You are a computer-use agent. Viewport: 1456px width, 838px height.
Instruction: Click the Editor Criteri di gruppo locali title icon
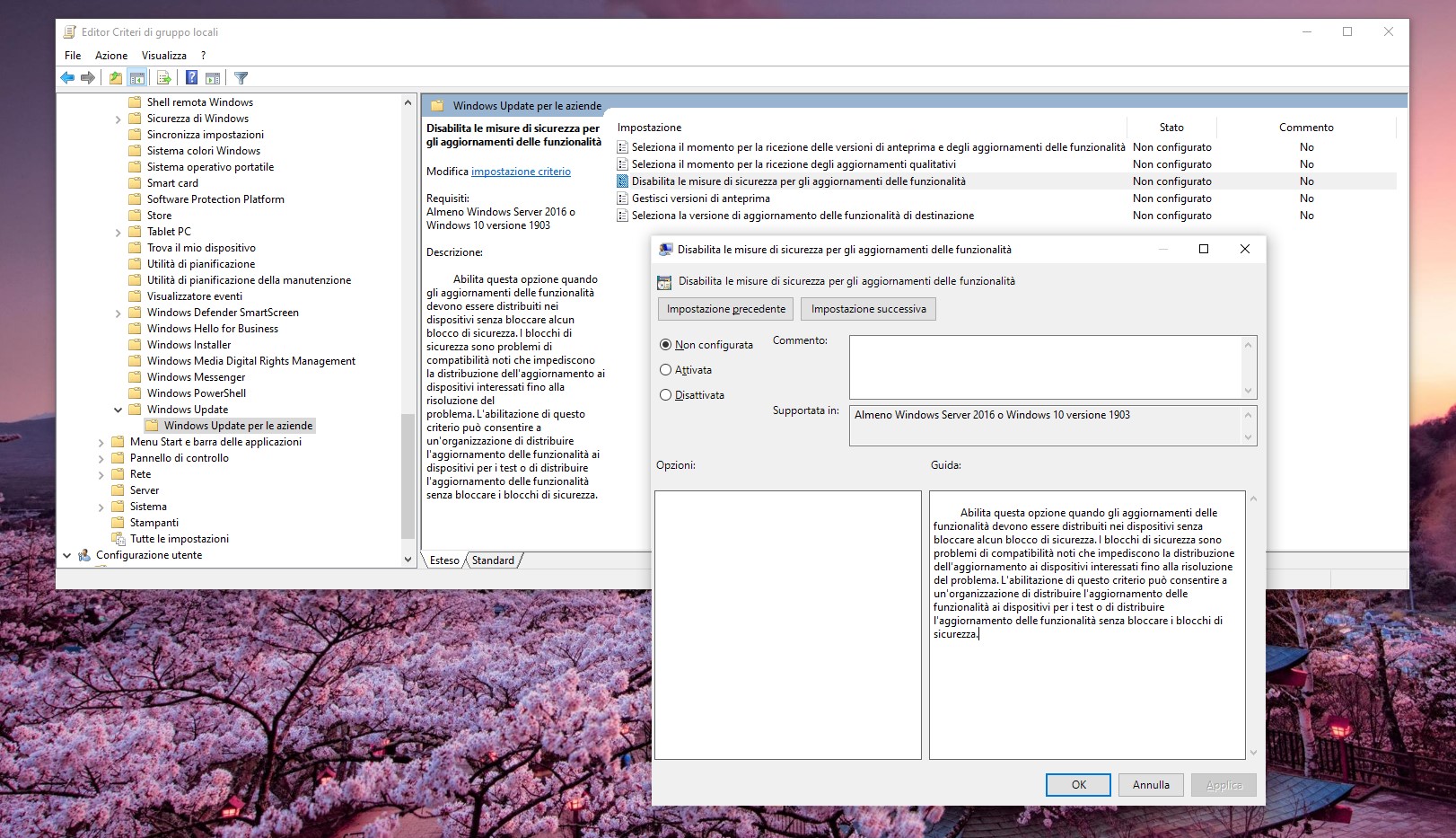70,32
